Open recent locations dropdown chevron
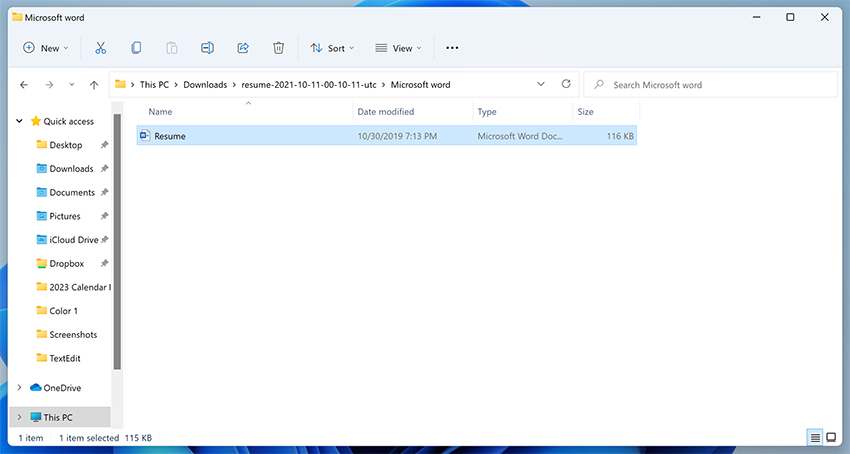This screenshot has width=850, height=454. [x=72, y=85]
